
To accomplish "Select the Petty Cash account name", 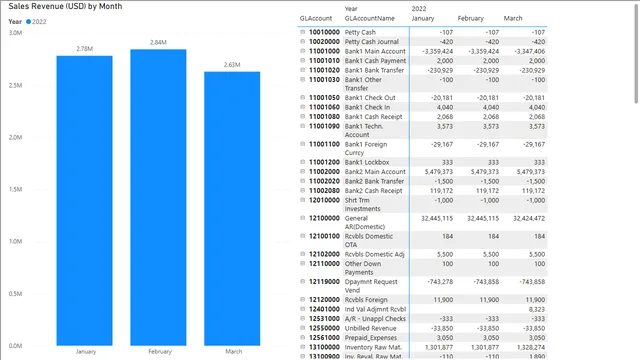I will pos(360,32).
